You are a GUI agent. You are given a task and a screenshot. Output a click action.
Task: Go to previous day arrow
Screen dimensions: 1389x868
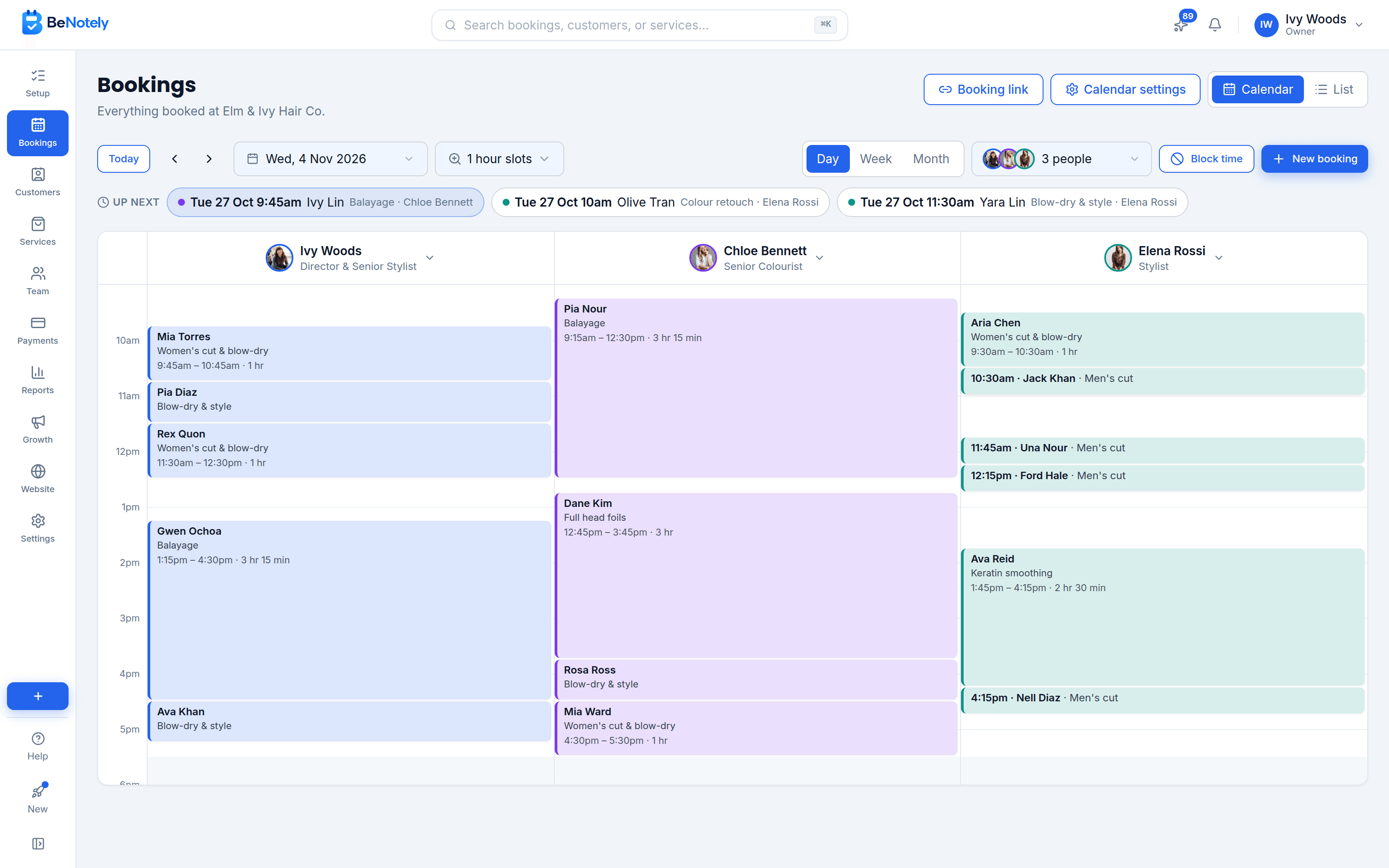click(174, 159)
